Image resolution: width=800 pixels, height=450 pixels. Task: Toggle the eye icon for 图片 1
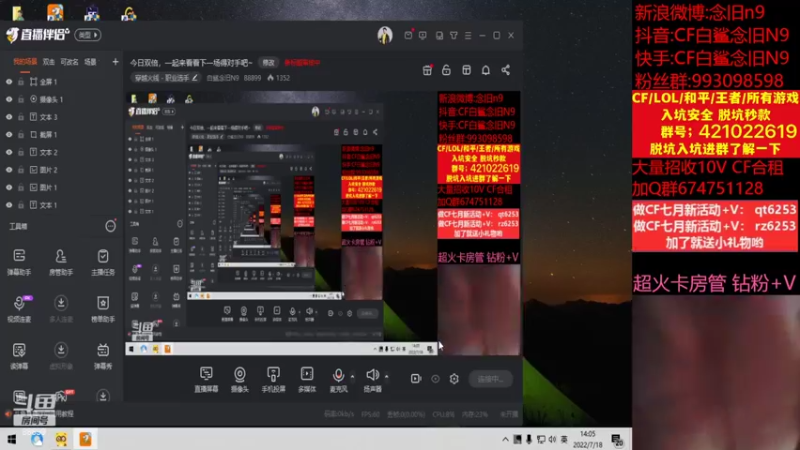(x=9, y=187)
